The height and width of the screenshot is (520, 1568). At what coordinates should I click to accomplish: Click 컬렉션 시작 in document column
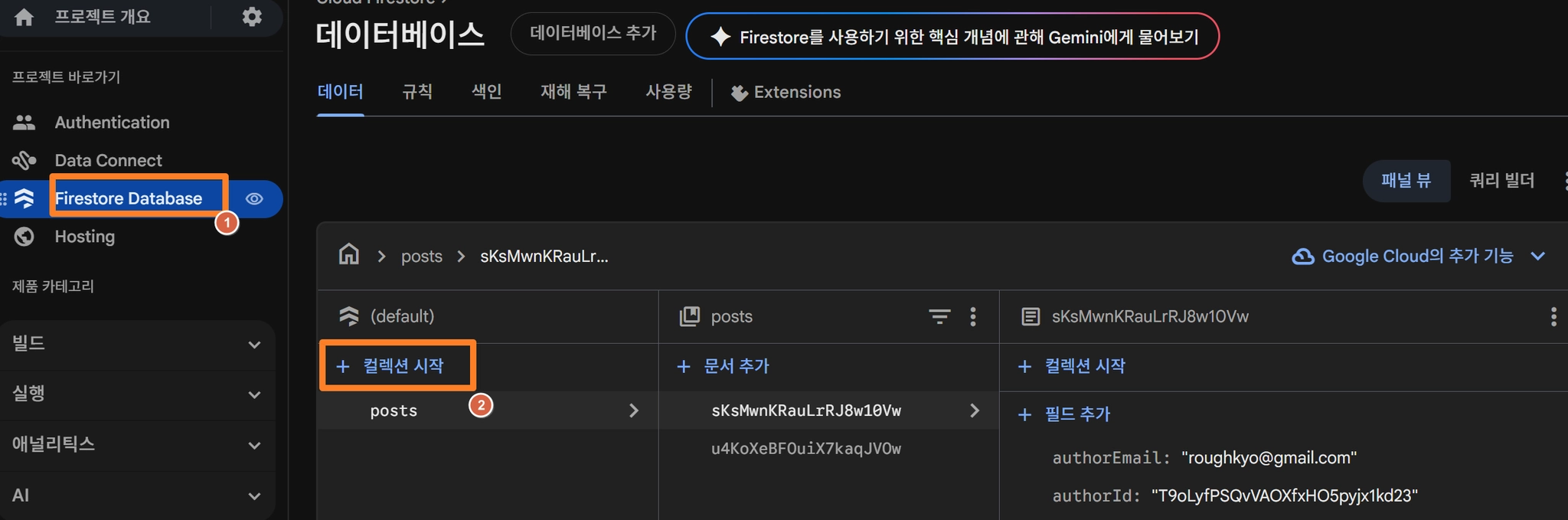coord(1072,367)
